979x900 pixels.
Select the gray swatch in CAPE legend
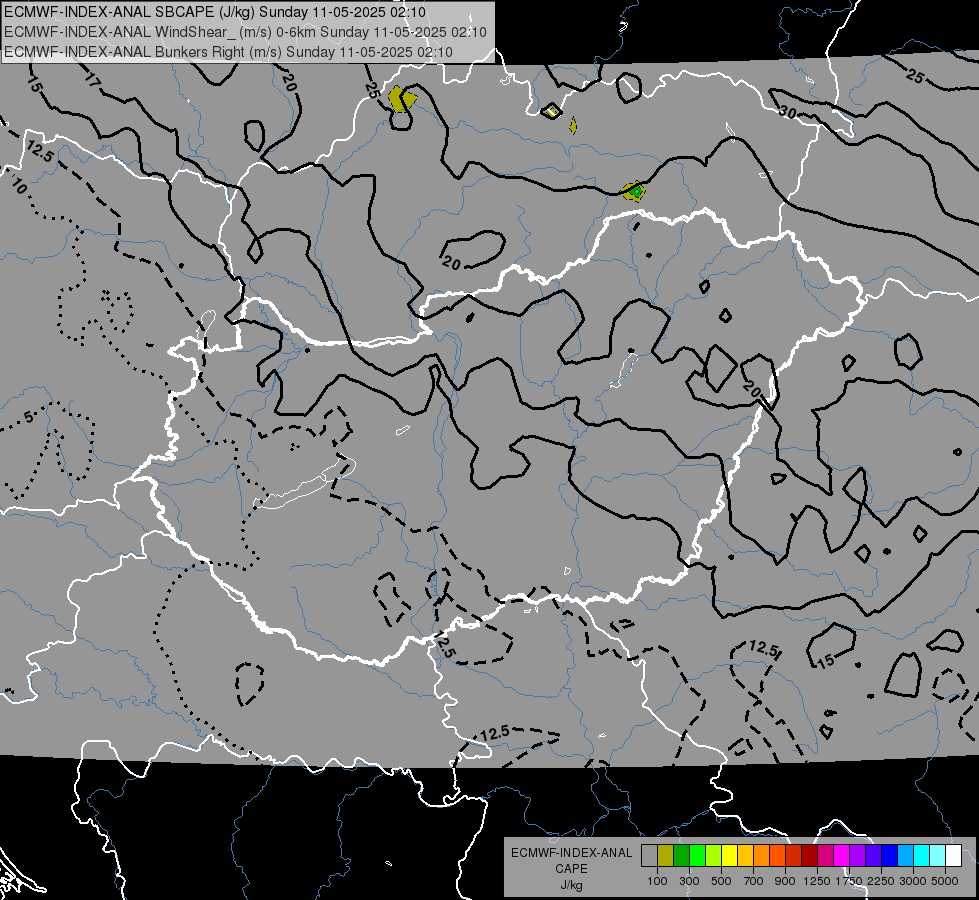pos(649,855)
